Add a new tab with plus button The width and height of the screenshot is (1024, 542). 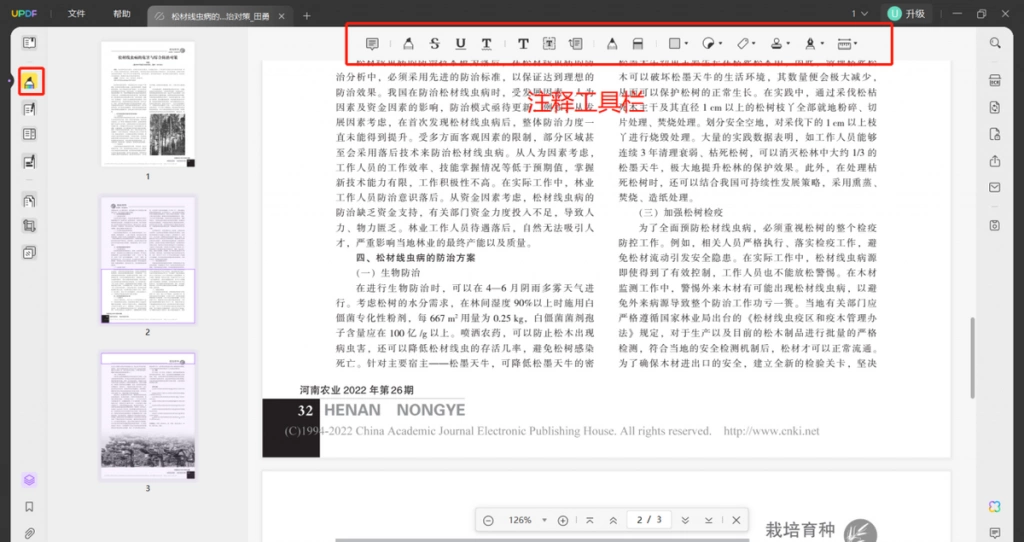coord(307,16)
